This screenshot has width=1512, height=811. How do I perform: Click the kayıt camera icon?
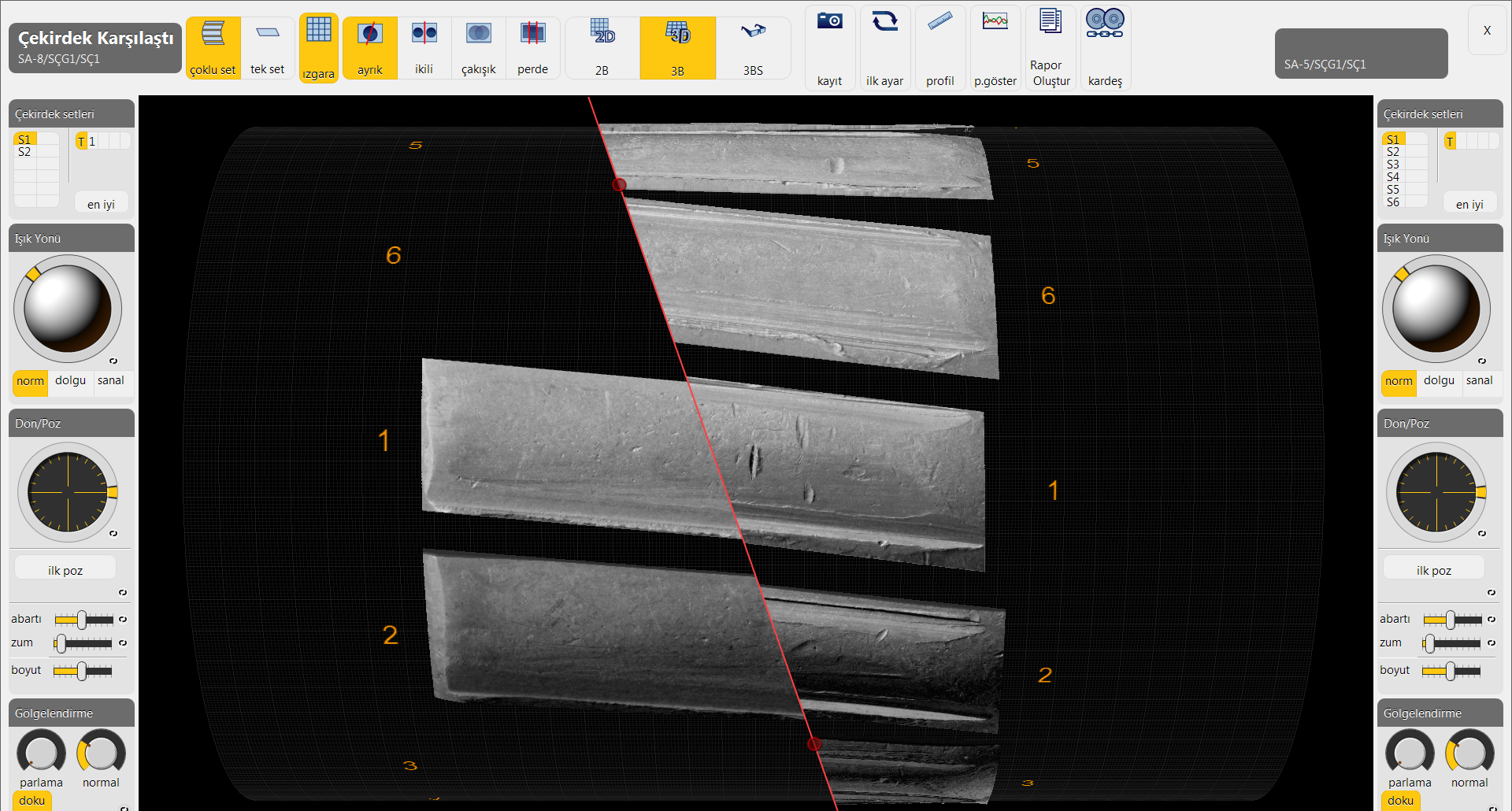pyautogui.click(x=829, y=22)
